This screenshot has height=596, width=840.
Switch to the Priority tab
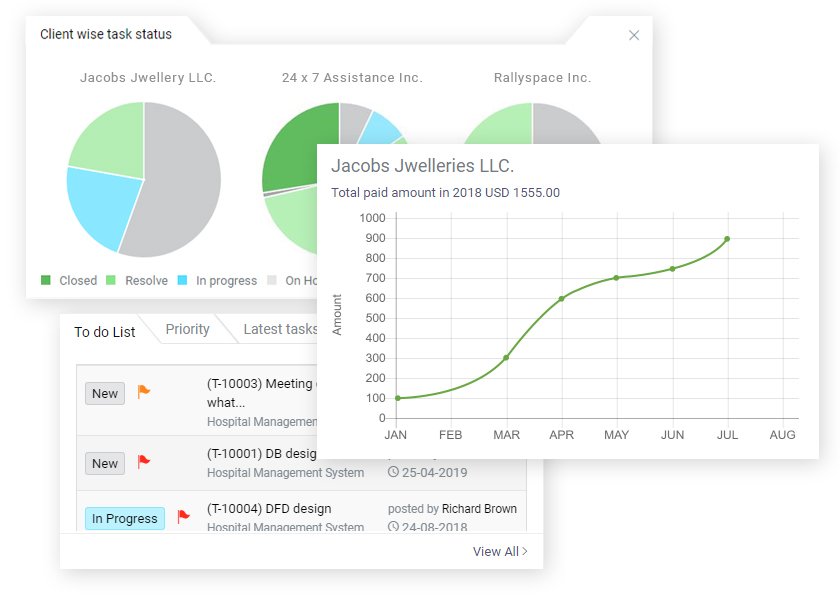[x=187, y=329]
